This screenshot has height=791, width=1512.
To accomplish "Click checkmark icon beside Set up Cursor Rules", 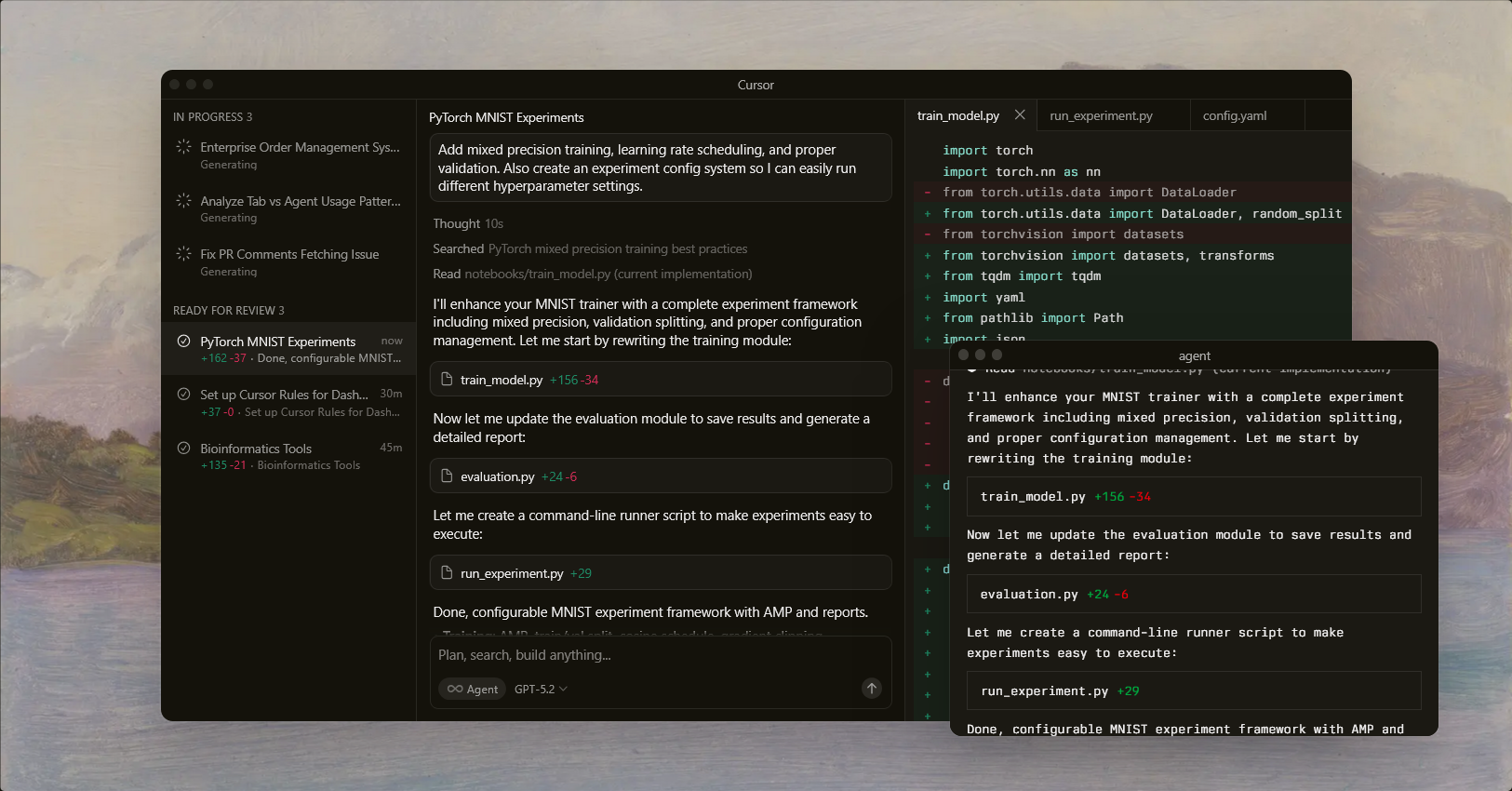I will coord(183,394).
